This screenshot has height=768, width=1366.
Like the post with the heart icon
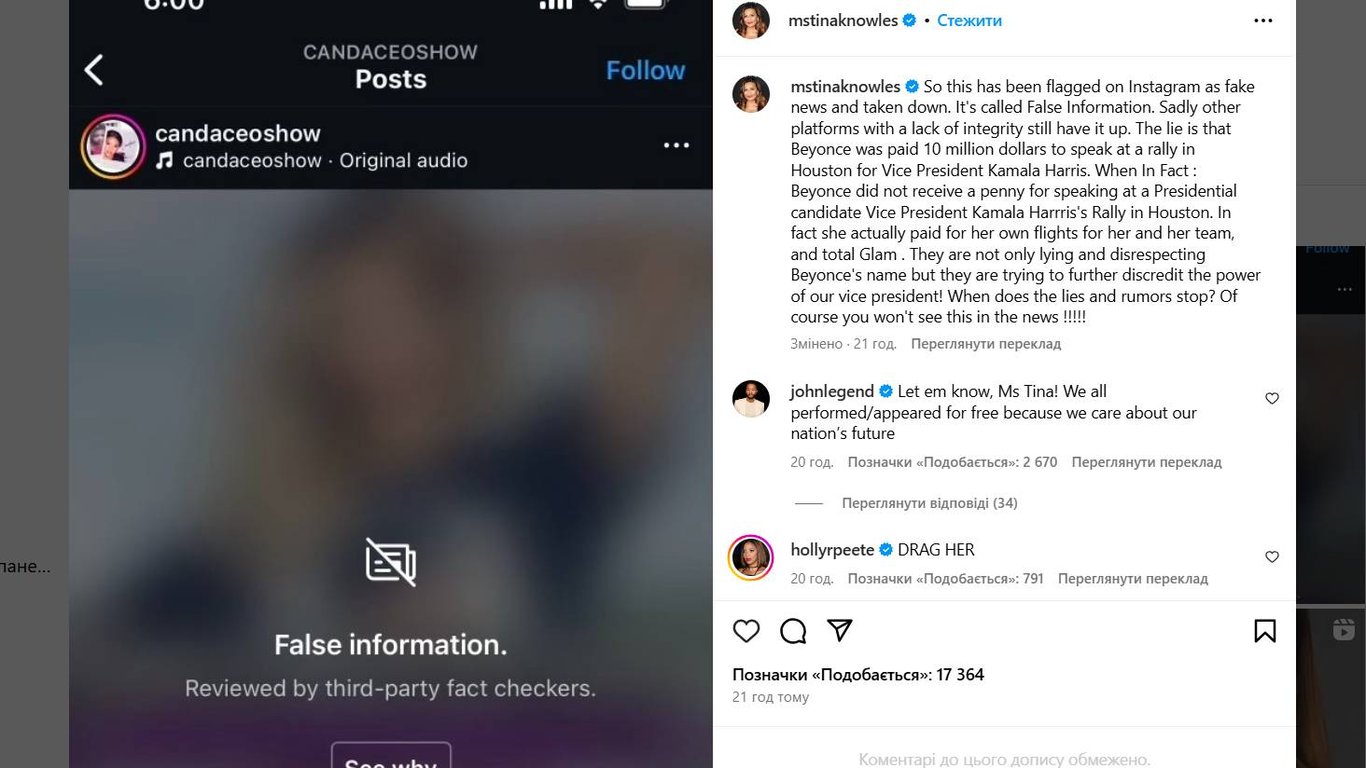[746, 631]
